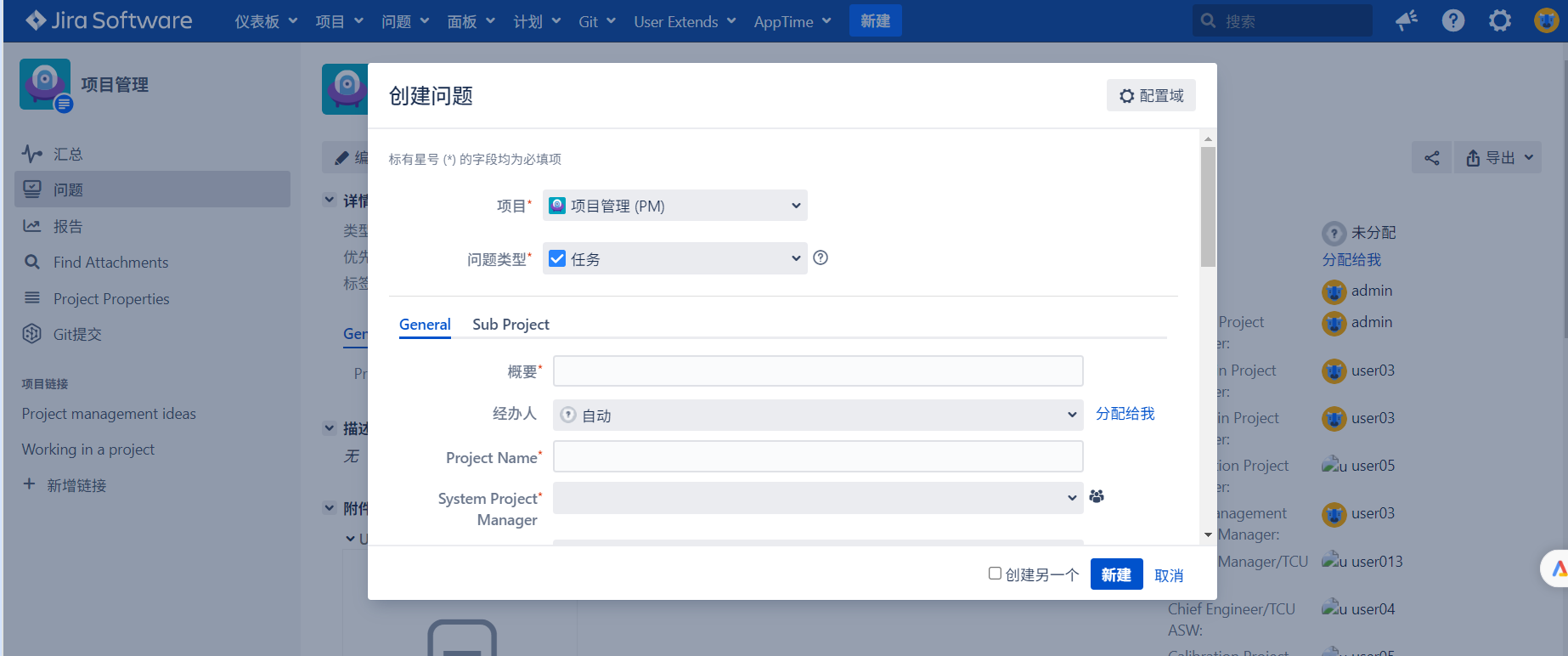
Task: Switch to the General tab
Action: [x=425, y=324]
